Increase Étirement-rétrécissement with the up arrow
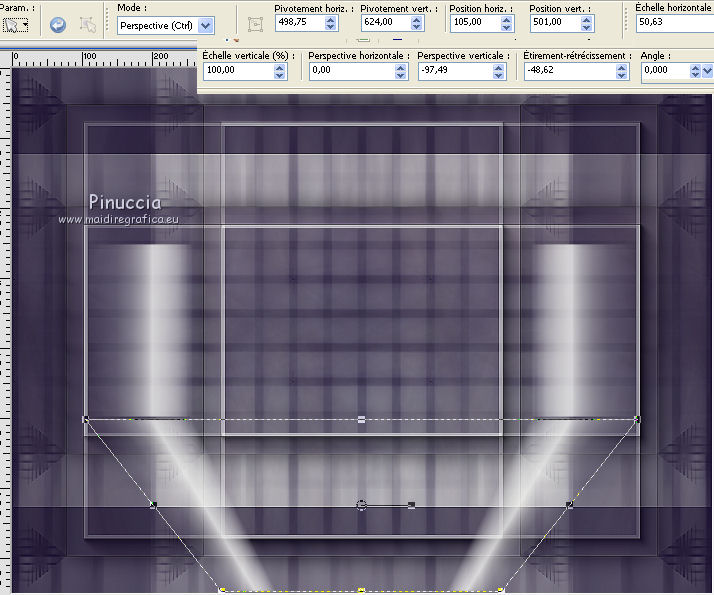The width and height of the screenshot is (714, 595). click(x=622, y=68)
